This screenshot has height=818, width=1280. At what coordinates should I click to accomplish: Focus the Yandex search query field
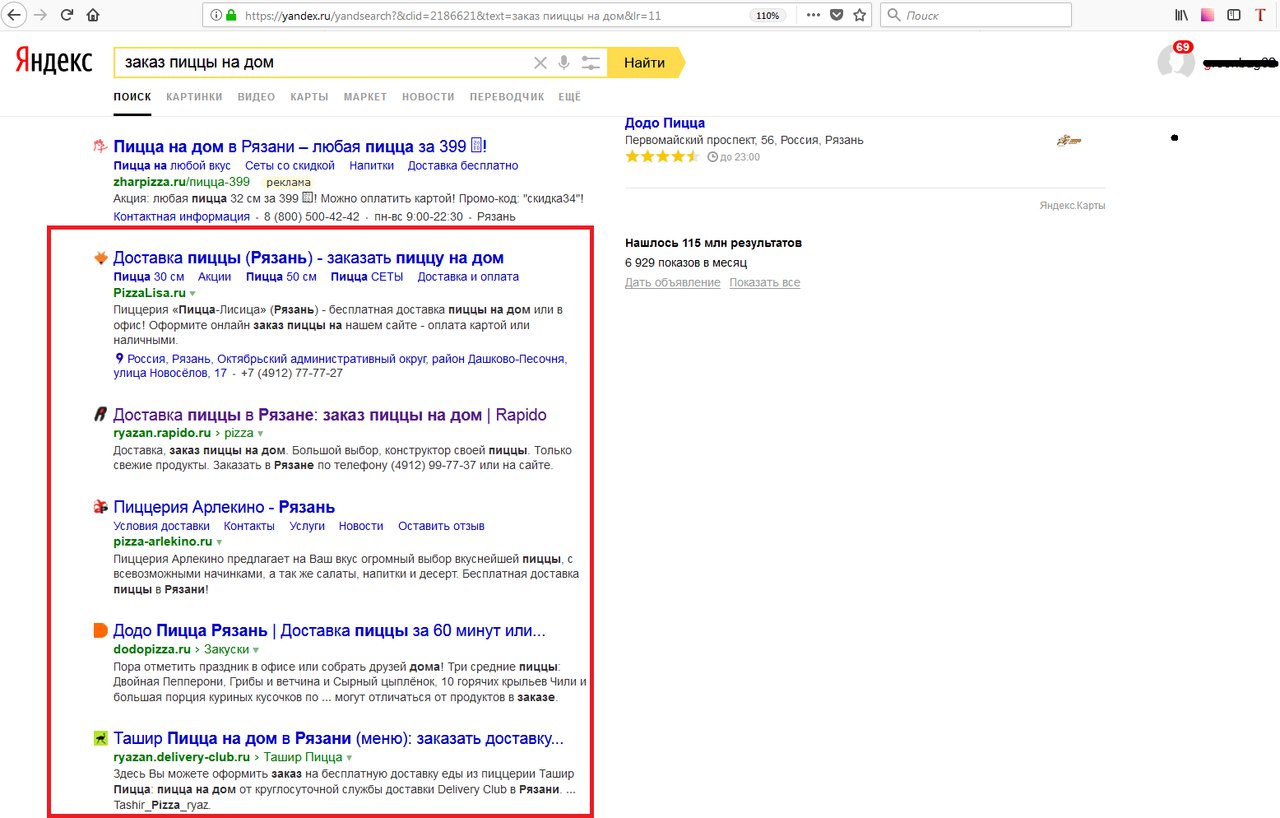pos(325,63)
